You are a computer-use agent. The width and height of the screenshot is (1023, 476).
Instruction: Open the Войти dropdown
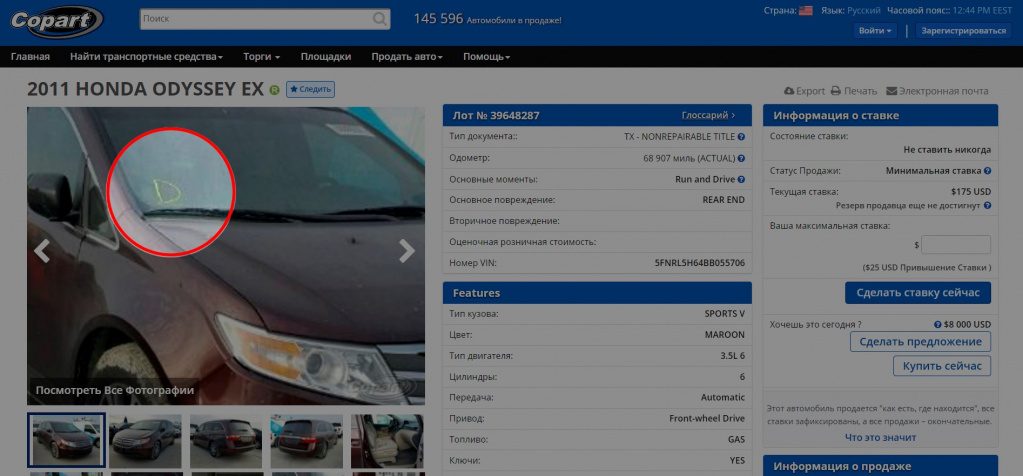coord(875,31)
